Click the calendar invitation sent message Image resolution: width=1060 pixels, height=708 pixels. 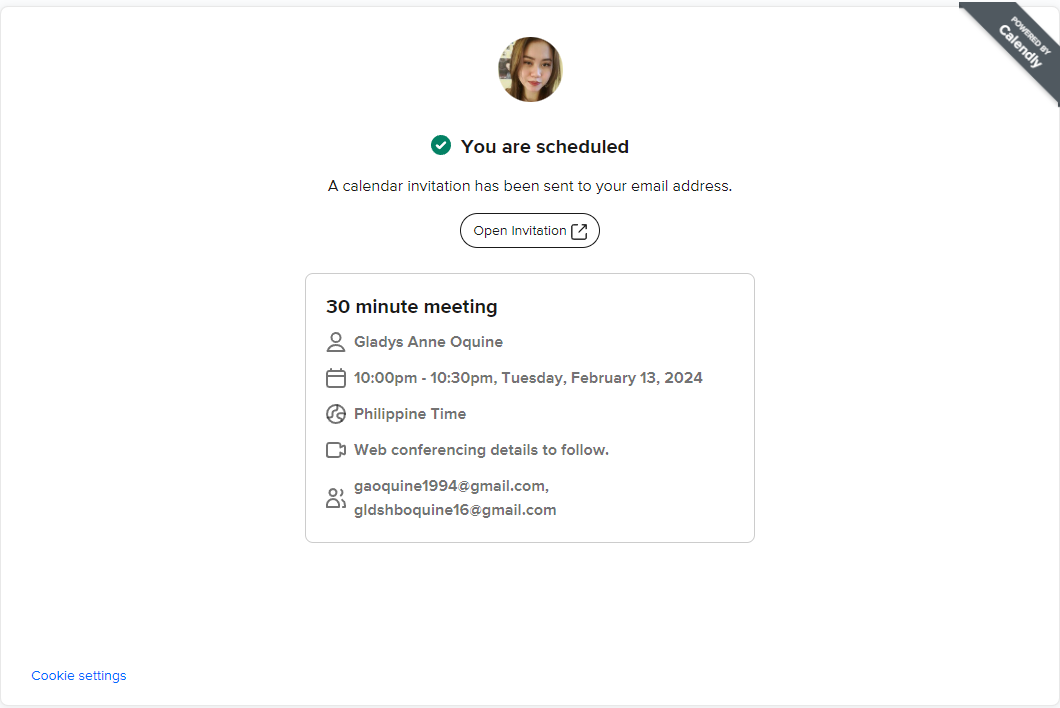point(530,186)
